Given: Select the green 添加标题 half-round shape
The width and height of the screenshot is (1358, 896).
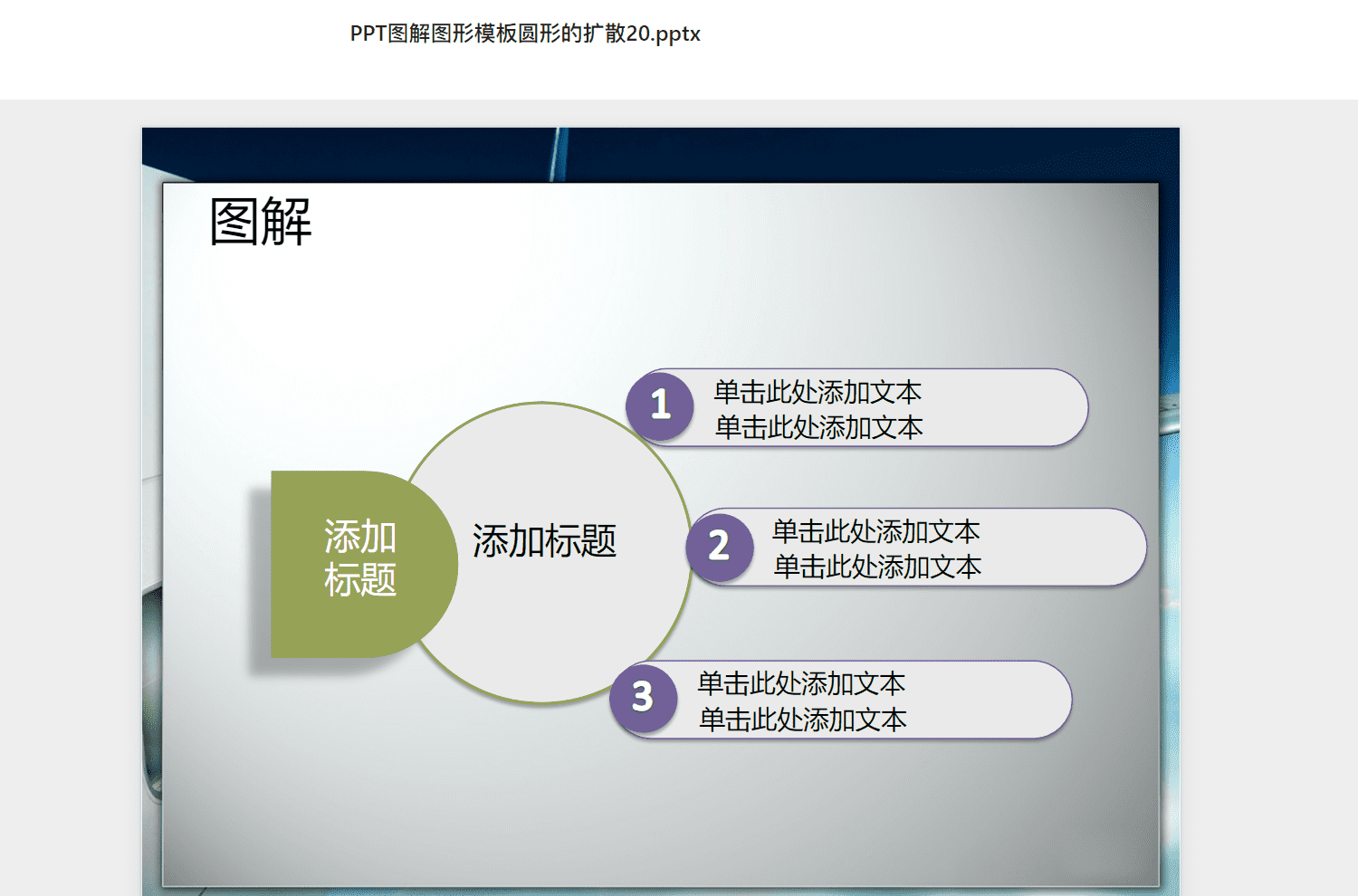Looking at the screenshot, I should (x=364, y=564).
